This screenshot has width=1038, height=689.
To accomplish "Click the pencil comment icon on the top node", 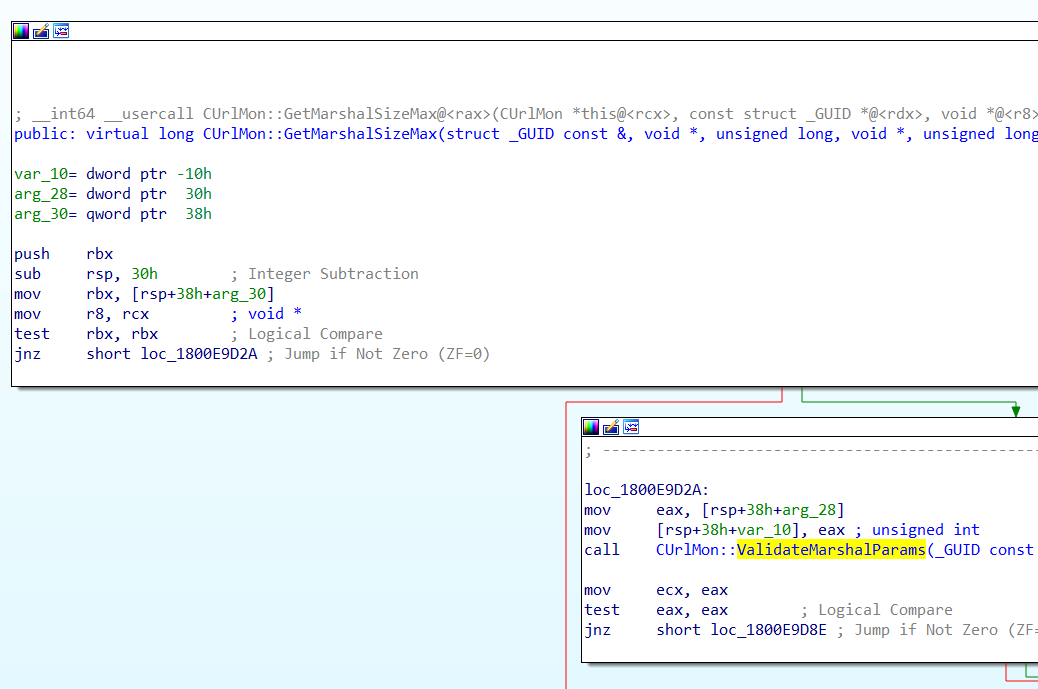I will [x=40, y=30].
